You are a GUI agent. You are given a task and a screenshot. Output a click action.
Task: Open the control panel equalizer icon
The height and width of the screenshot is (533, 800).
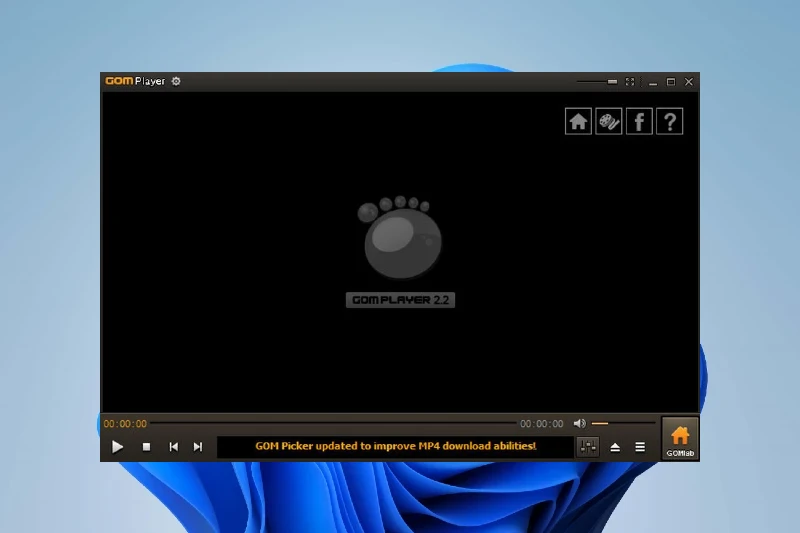(588, 447)
